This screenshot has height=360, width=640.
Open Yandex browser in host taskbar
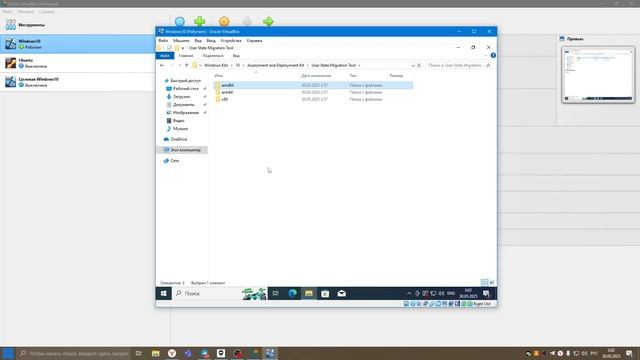(172, 353)
